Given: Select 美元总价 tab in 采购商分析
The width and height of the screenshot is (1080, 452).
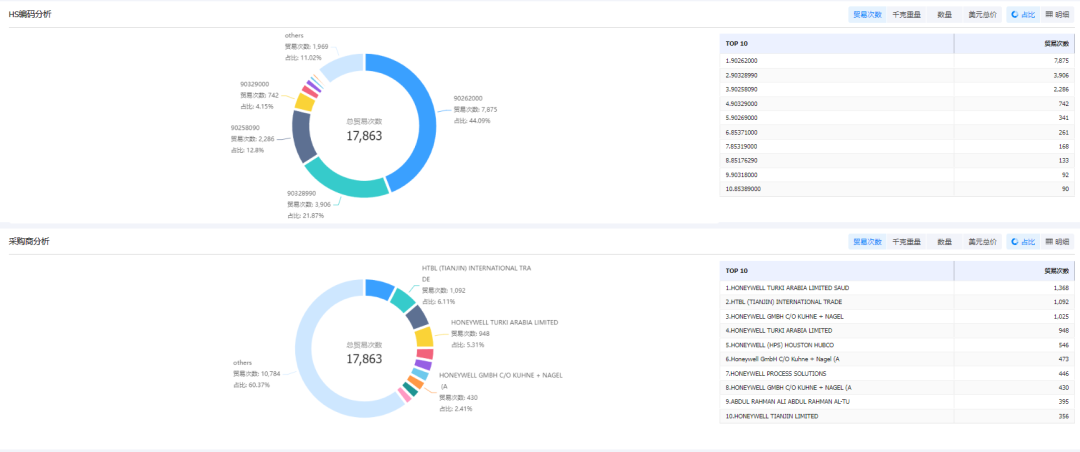Looking at the screenshot, I should [x=981, y=241].
